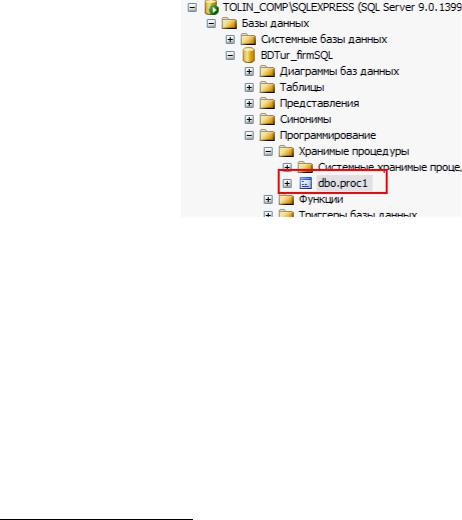Select the dbo.proc1 label
This screenshot has width=462, height=520.
343,183
